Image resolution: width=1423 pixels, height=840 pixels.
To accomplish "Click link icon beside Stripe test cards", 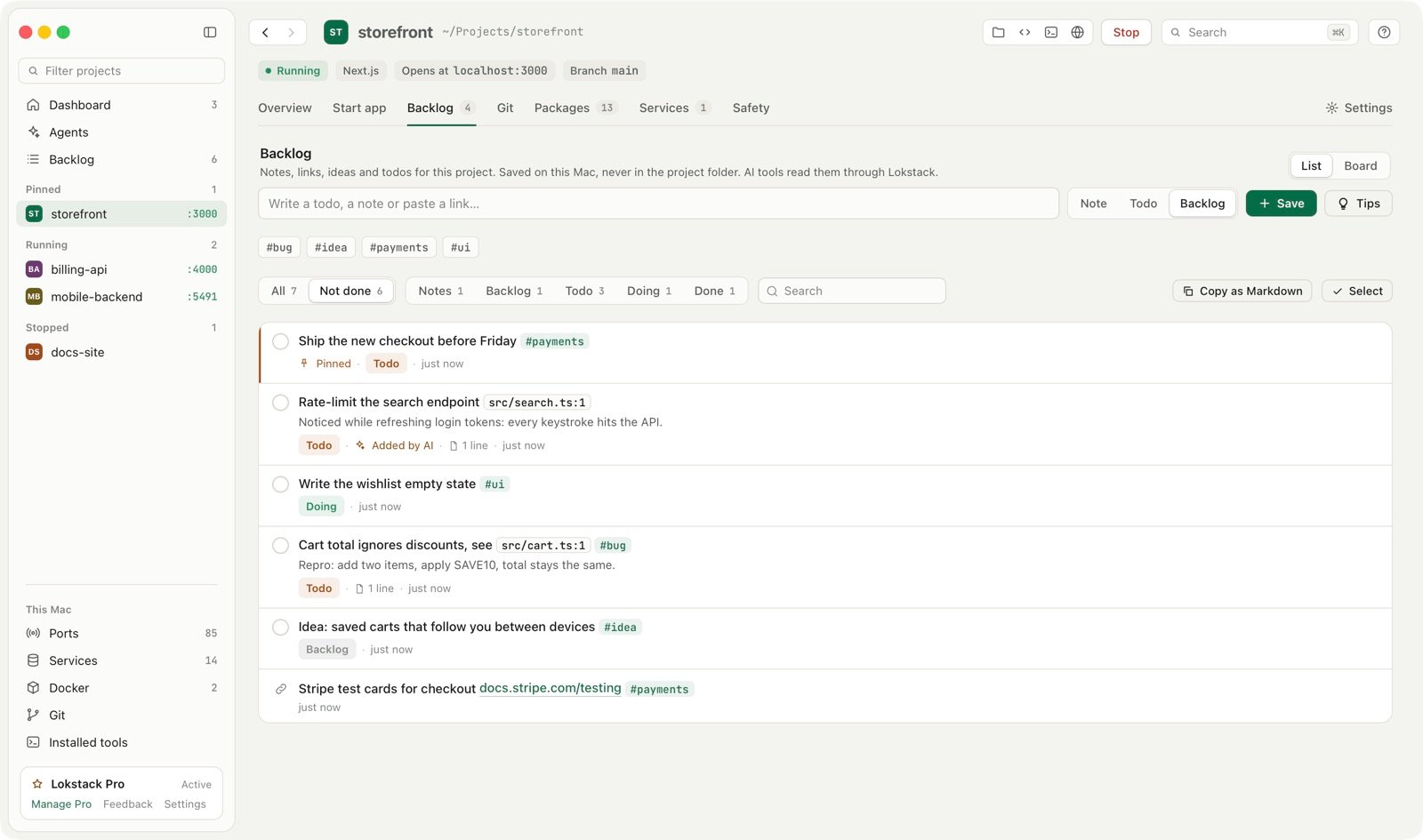I will tap(280, 689).
